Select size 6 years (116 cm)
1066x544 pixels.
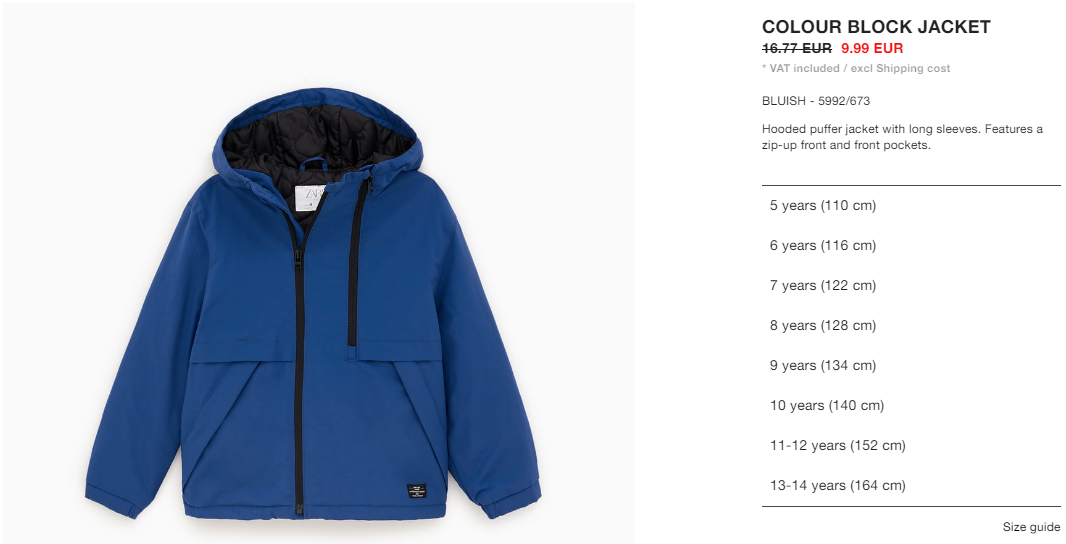[910, 245]
